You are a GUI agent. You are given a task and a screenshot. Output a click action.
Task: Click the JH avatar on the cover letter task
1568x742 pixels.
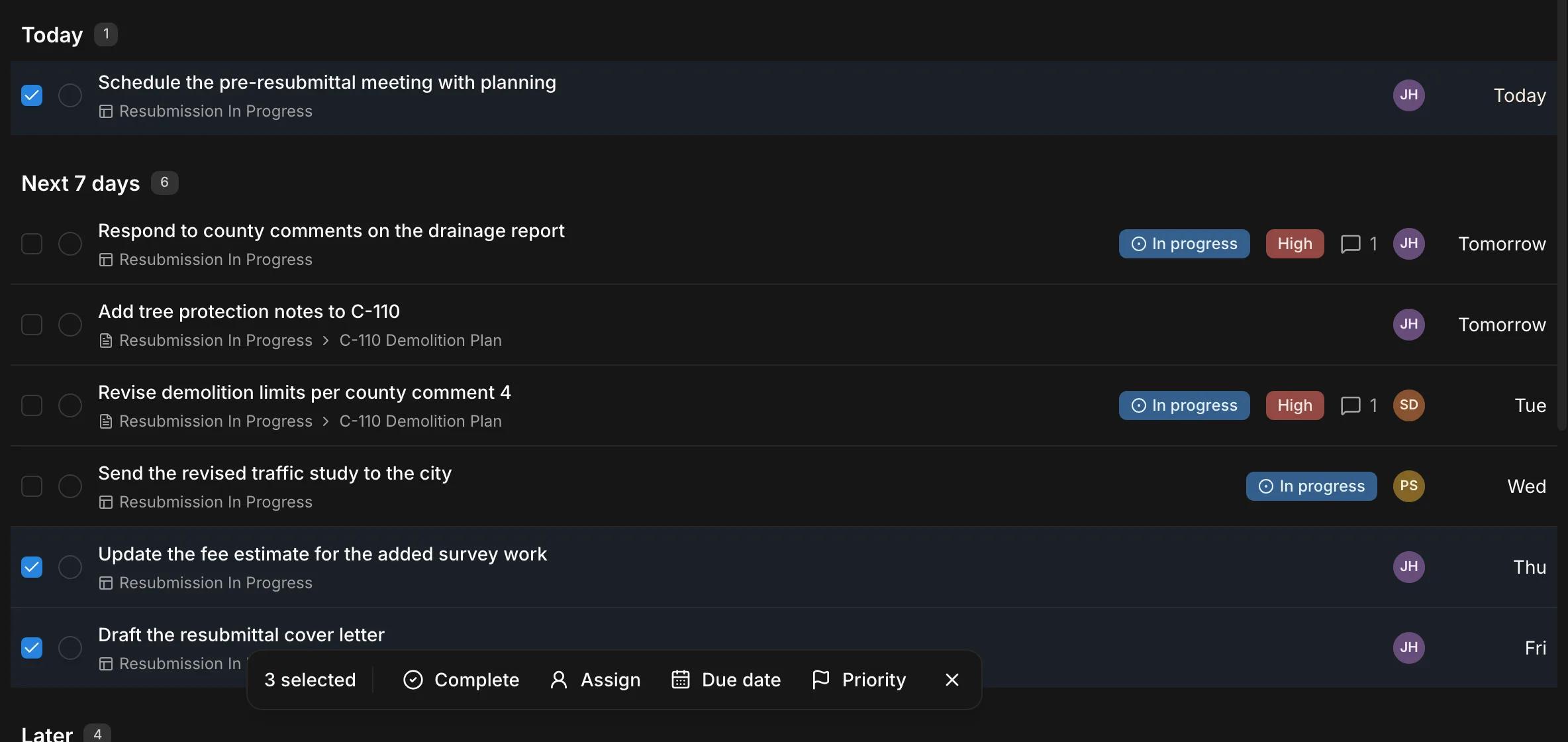pos(1409,648)
